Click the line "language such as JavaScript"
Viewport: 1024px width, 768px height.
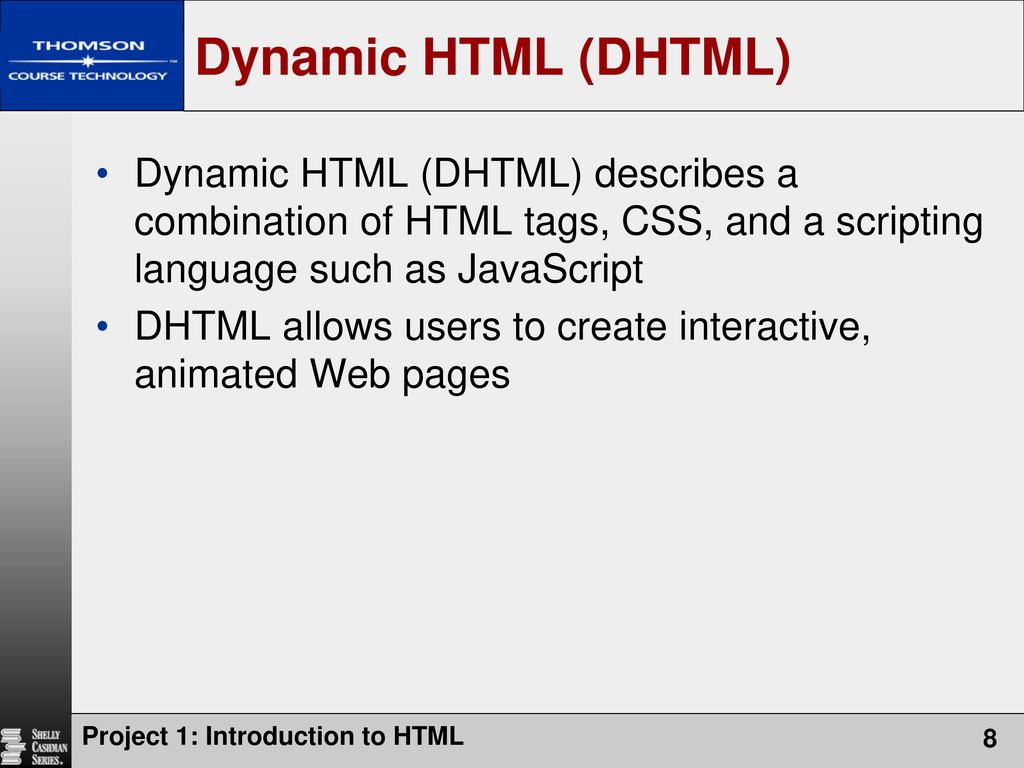[389, 270]
